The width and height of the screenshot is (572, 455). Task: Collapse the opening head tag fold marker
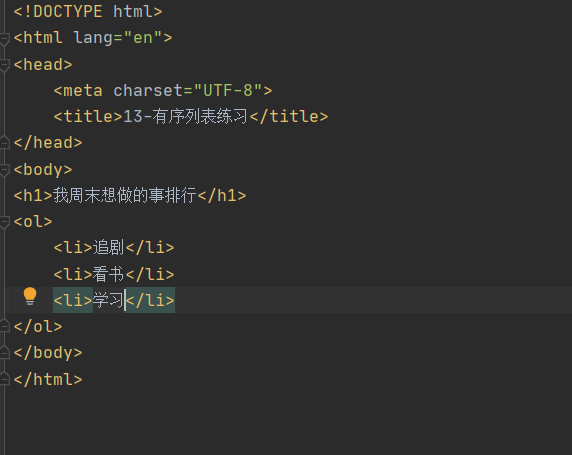click(4, 66)
